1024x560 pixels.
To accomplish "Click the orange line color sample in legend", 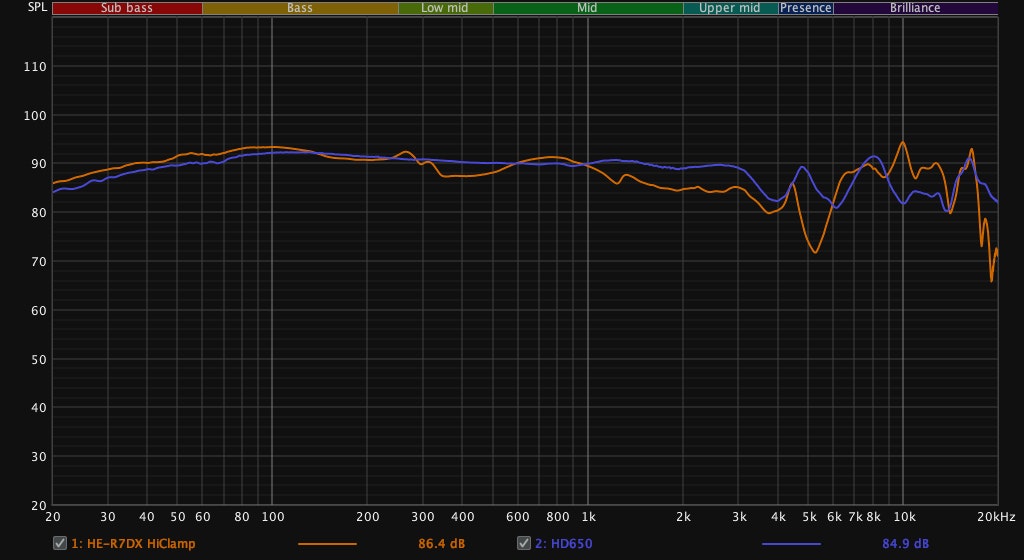I will click(327, 544).
